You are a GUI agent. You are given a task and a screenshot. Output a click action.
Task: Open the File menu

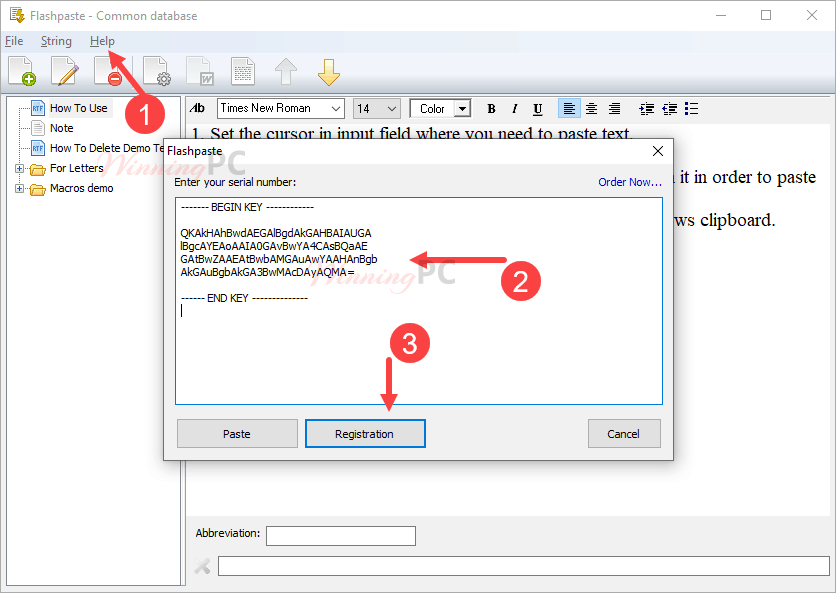click(x=14, y=41)
